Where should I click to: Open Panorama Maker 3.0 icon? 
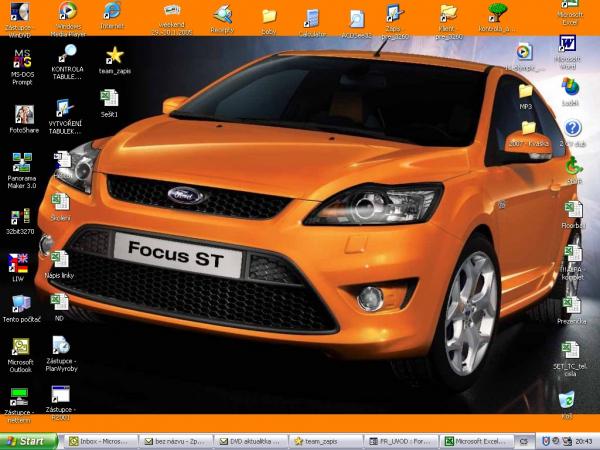pyautogui.click(x=21, y=163)
